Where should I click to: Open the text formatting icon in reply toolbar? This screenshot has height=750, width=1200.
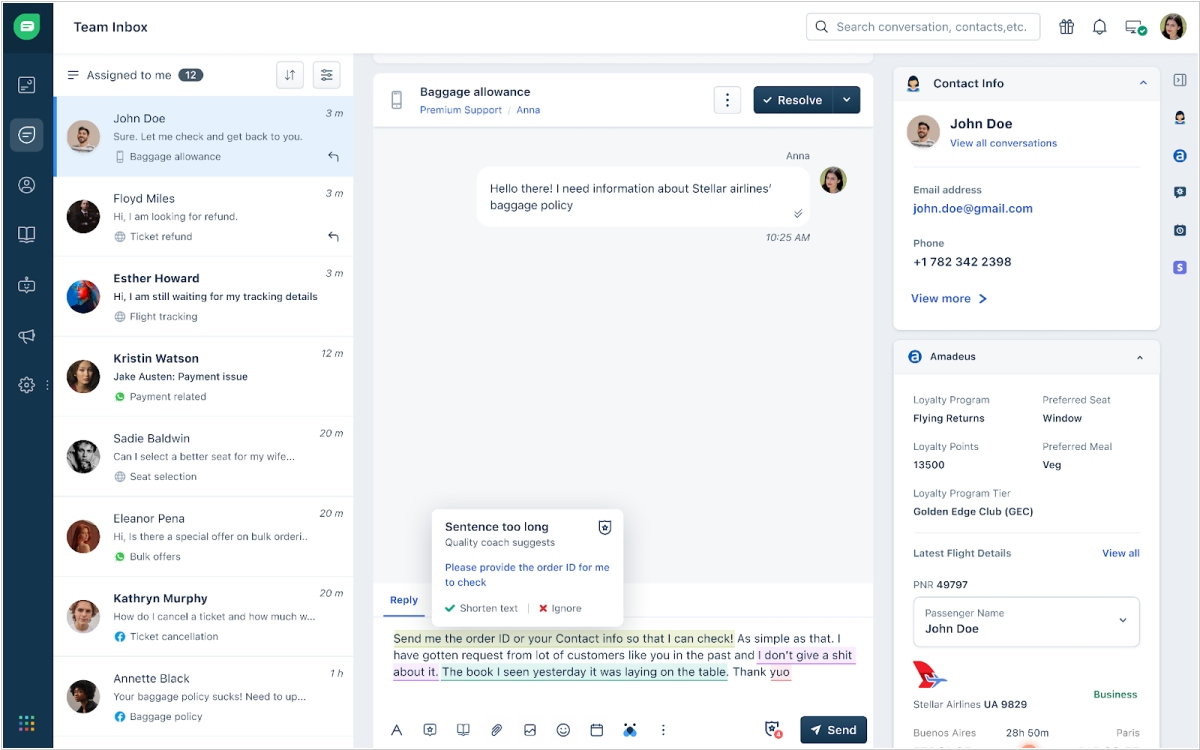[x=396, y=730]
